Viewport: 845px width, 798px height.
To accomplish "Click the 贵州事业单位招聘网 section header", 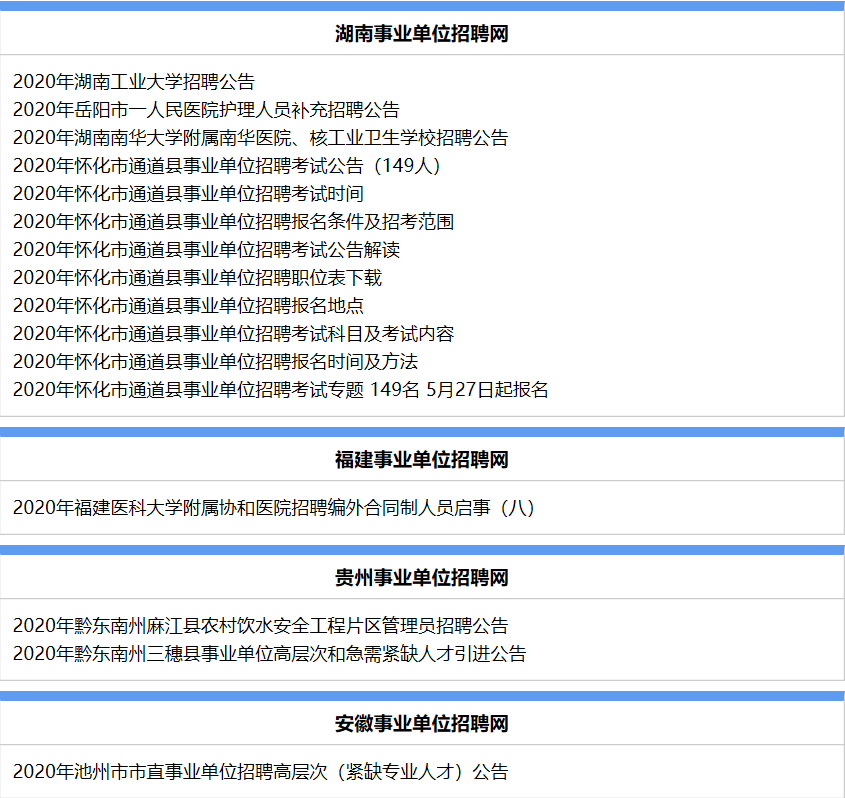I will [x=422, y=578].
